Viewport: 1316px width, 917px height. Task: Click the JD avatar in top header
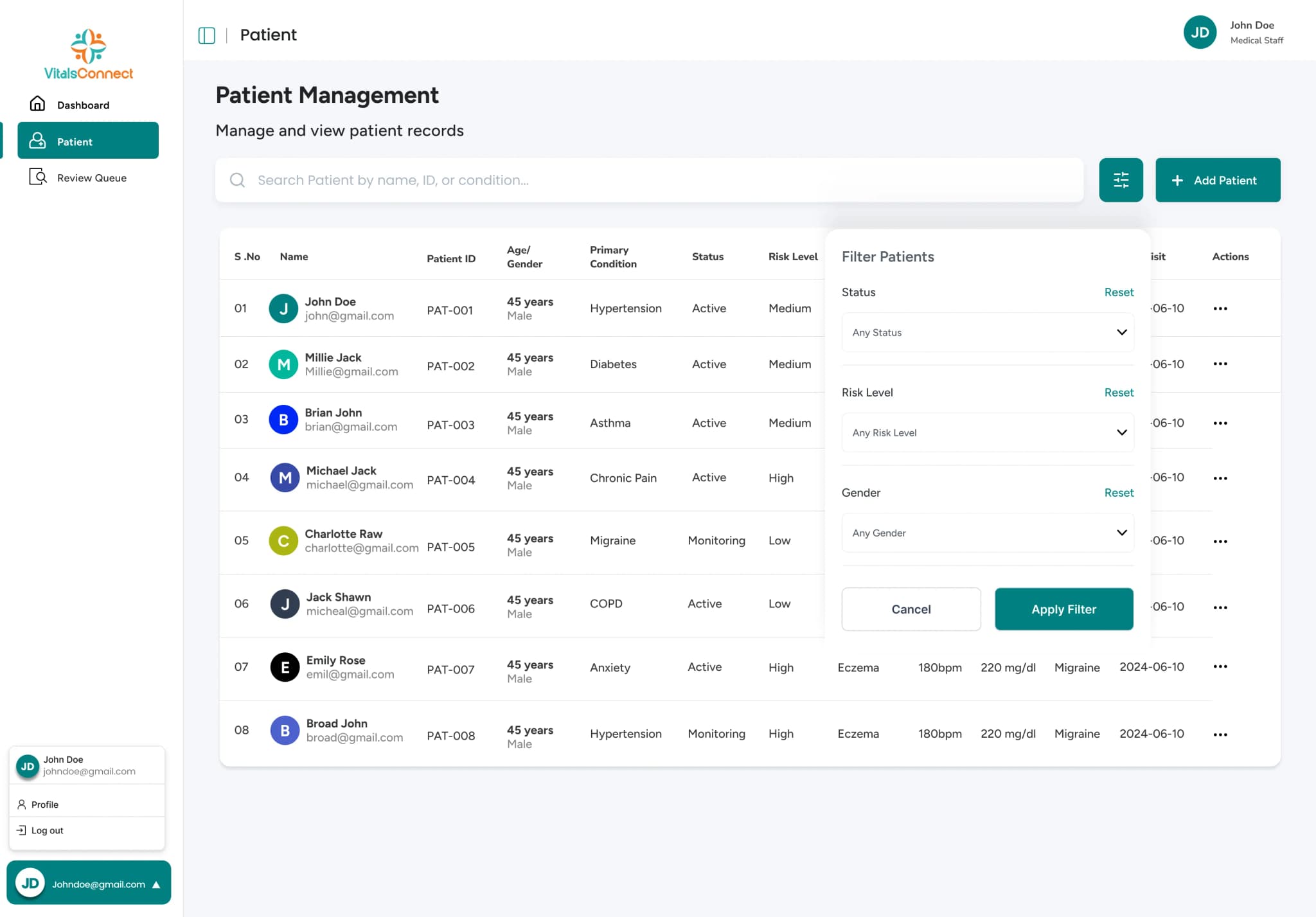pos(1200,32)
